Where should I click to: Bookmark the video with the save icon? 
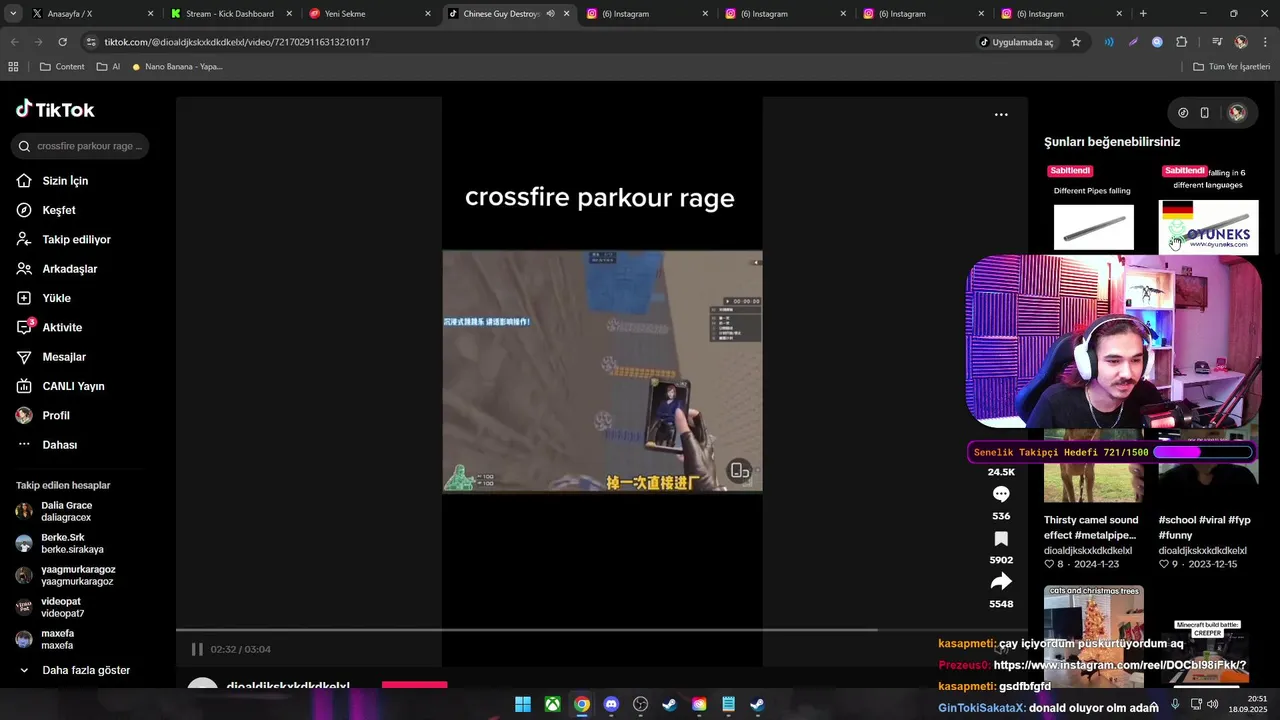tap(1001, 539)
